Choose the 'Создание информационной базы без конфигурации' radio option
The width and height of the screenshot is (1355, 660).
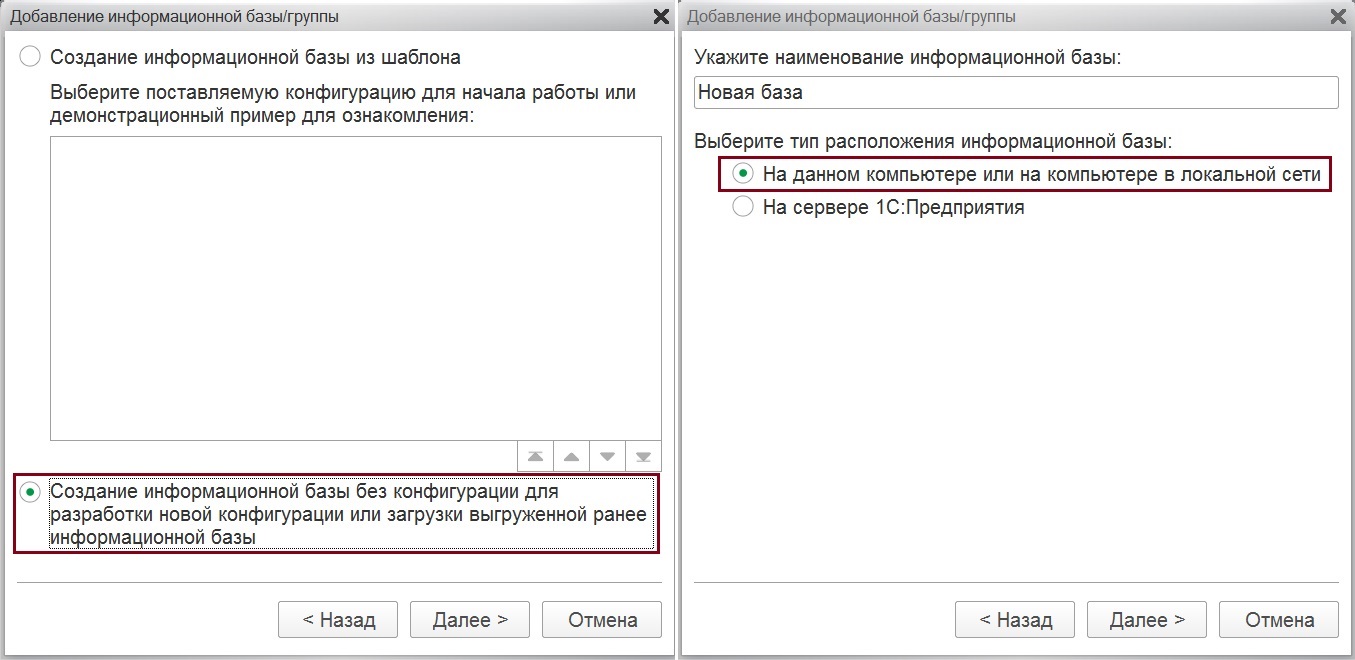pyautogui.click(x=31, y=493)
